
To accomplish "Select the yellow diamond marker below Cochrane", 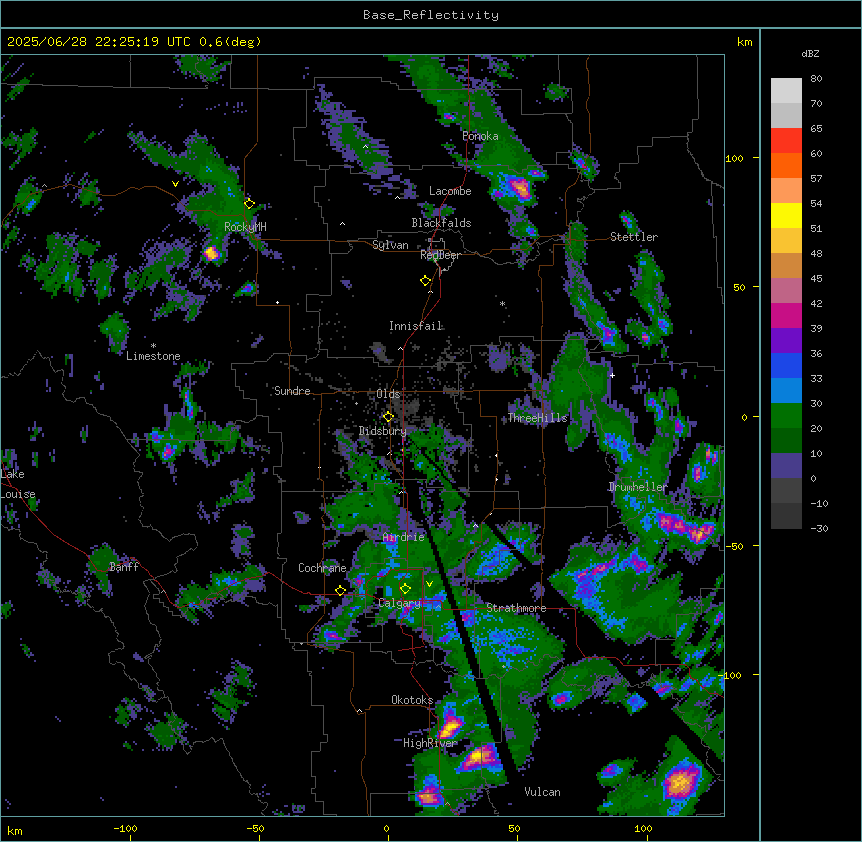I will pos(340,590).
